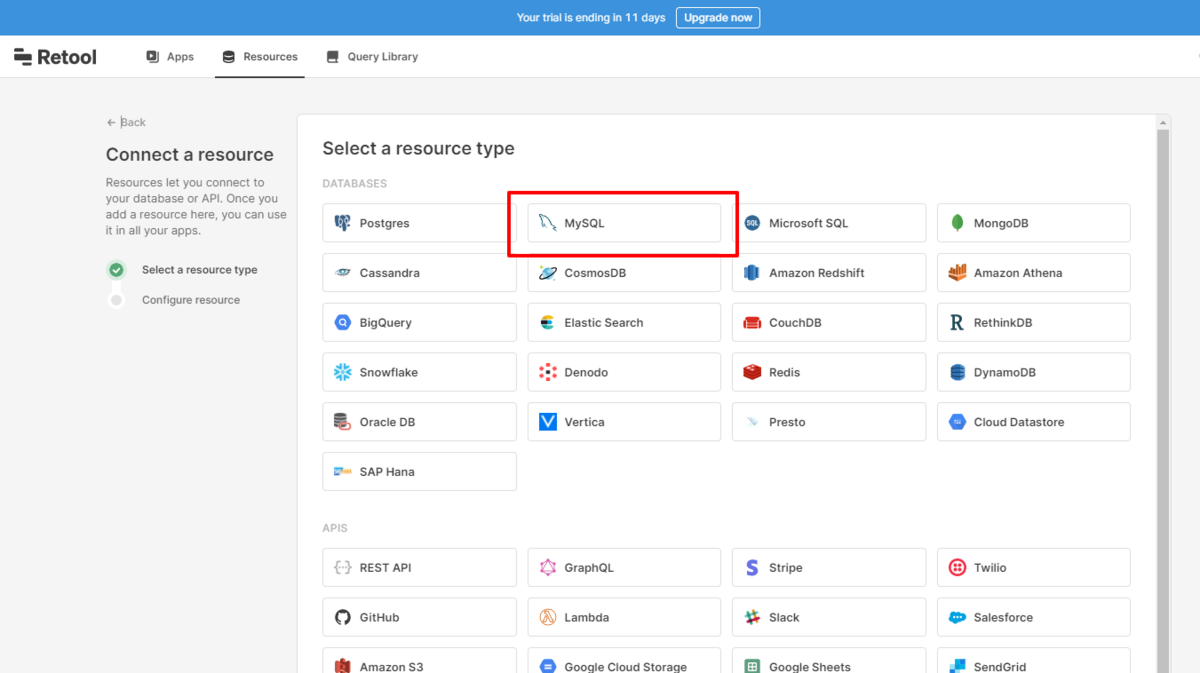
Task: Click the RethinkDB R icon
Action: [x=957, y=323]
